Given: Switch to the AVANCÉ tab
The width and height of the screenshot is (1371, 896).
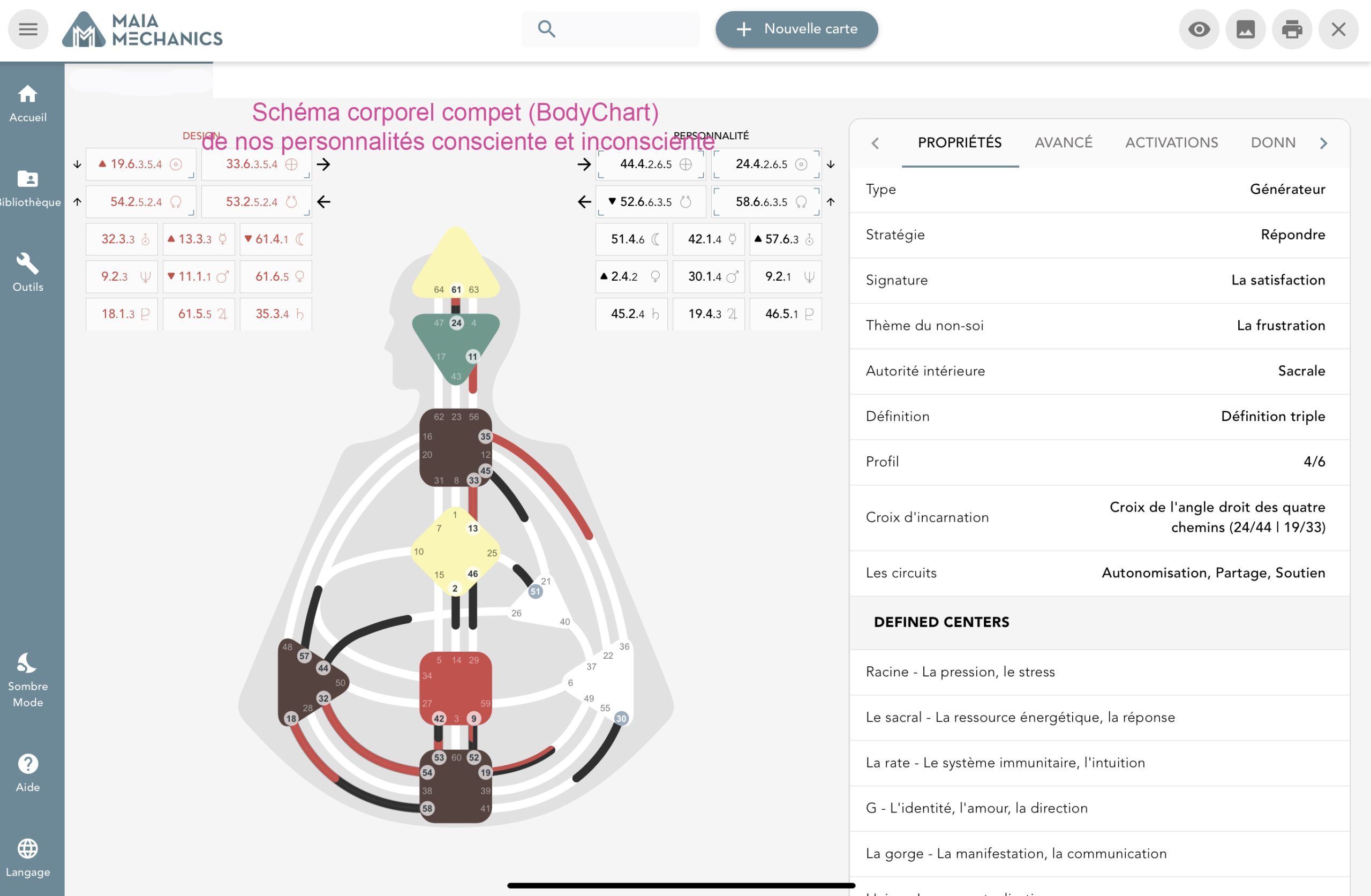Looking at the screenshot, I should [x=1063, y=142].
